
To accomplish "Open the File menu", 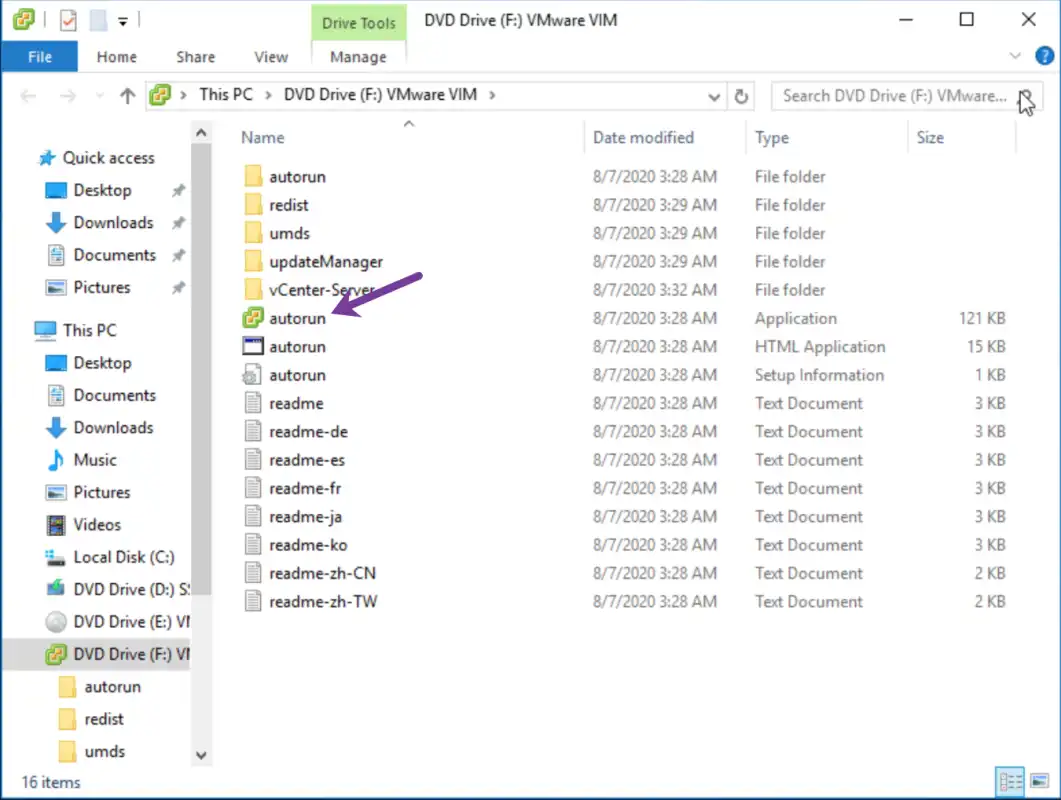I will tap(39, 57).
